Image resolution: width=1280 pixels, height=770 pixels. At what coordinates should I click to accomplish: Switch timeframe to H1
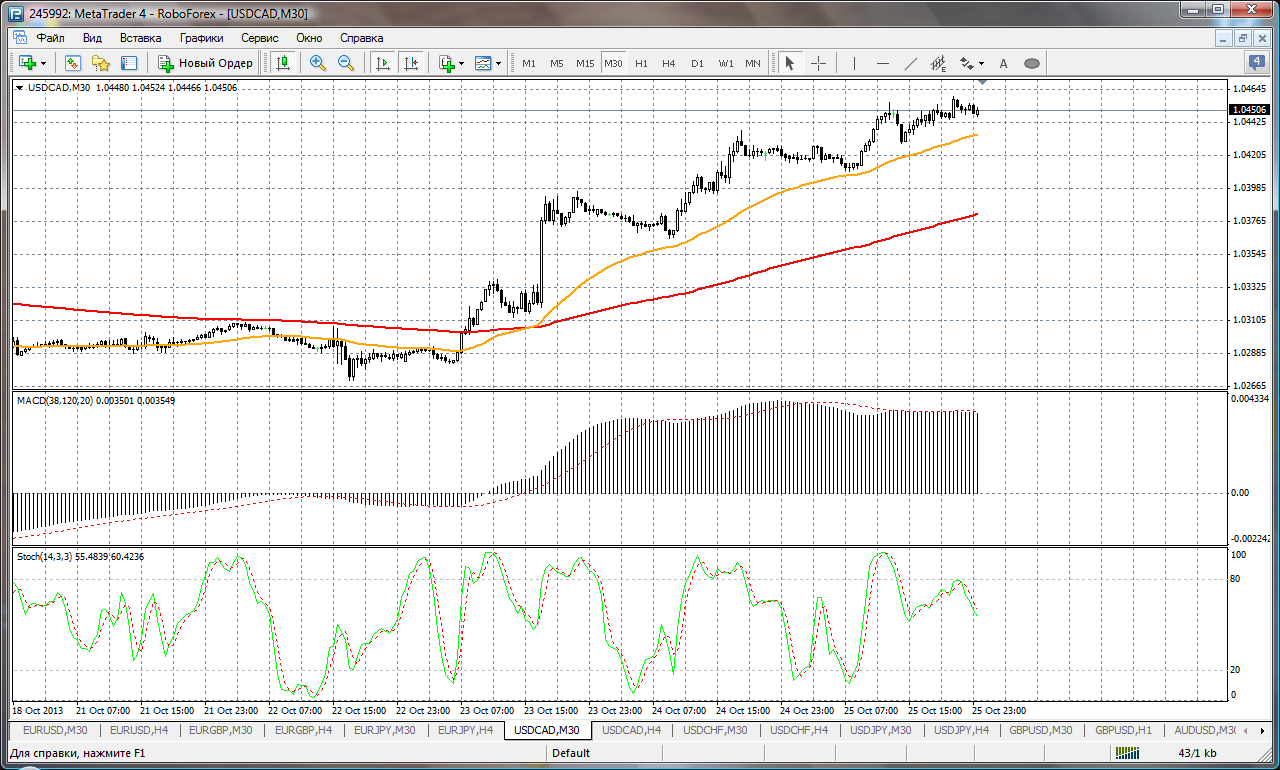(641, 63)
